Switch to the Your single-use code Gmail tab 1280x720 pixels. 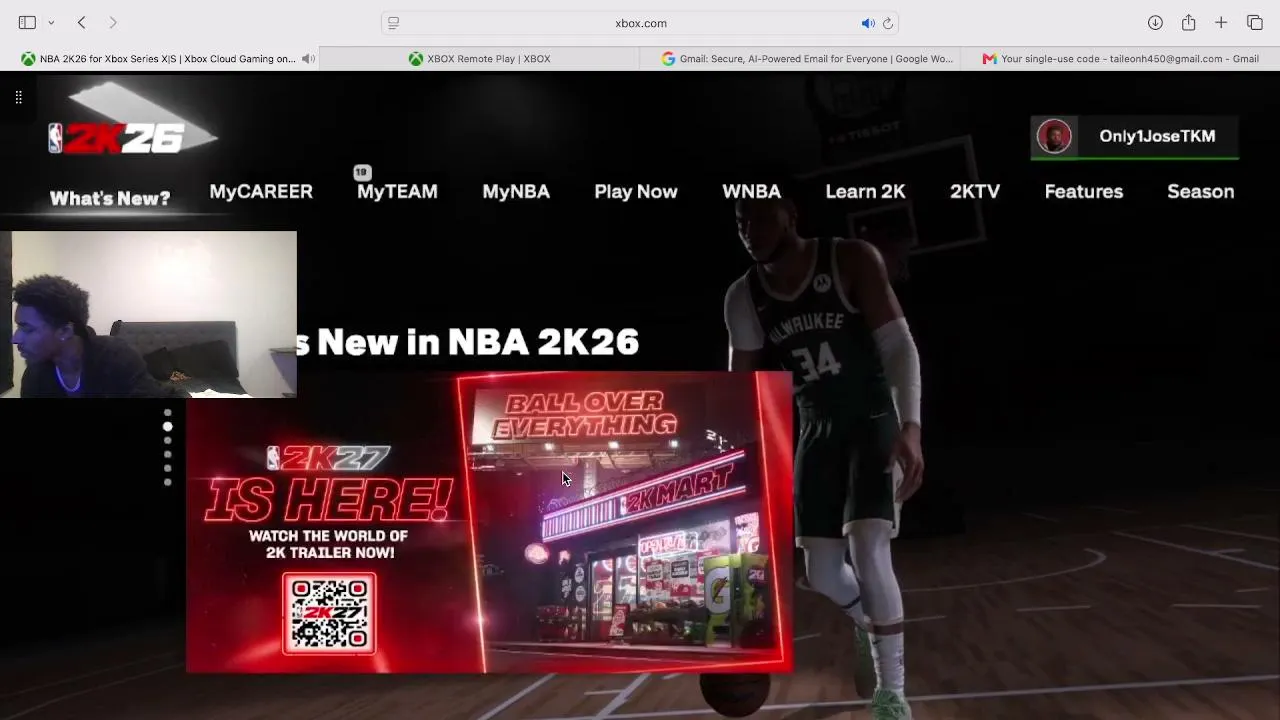tap(1120, 59)
